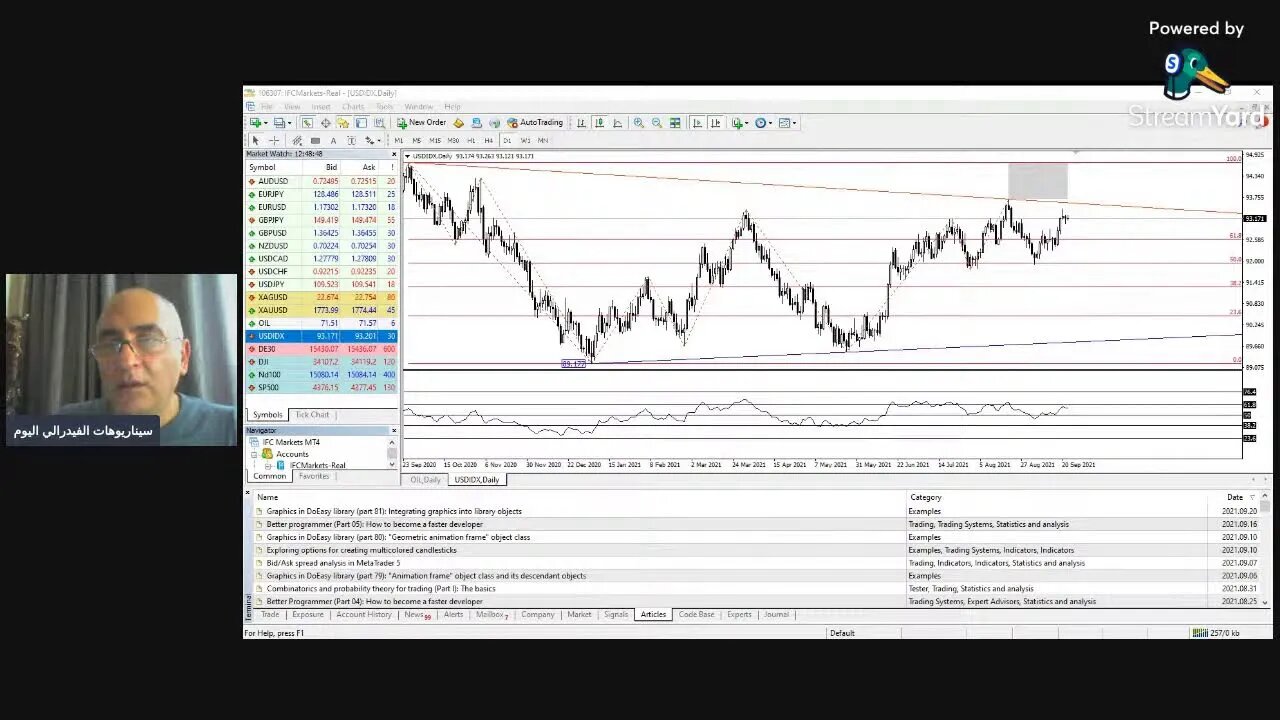Image resolution: width=1280 pixels, height=720 pixels.
Task: Toggle the Terminal window icon
Action: 361,123
